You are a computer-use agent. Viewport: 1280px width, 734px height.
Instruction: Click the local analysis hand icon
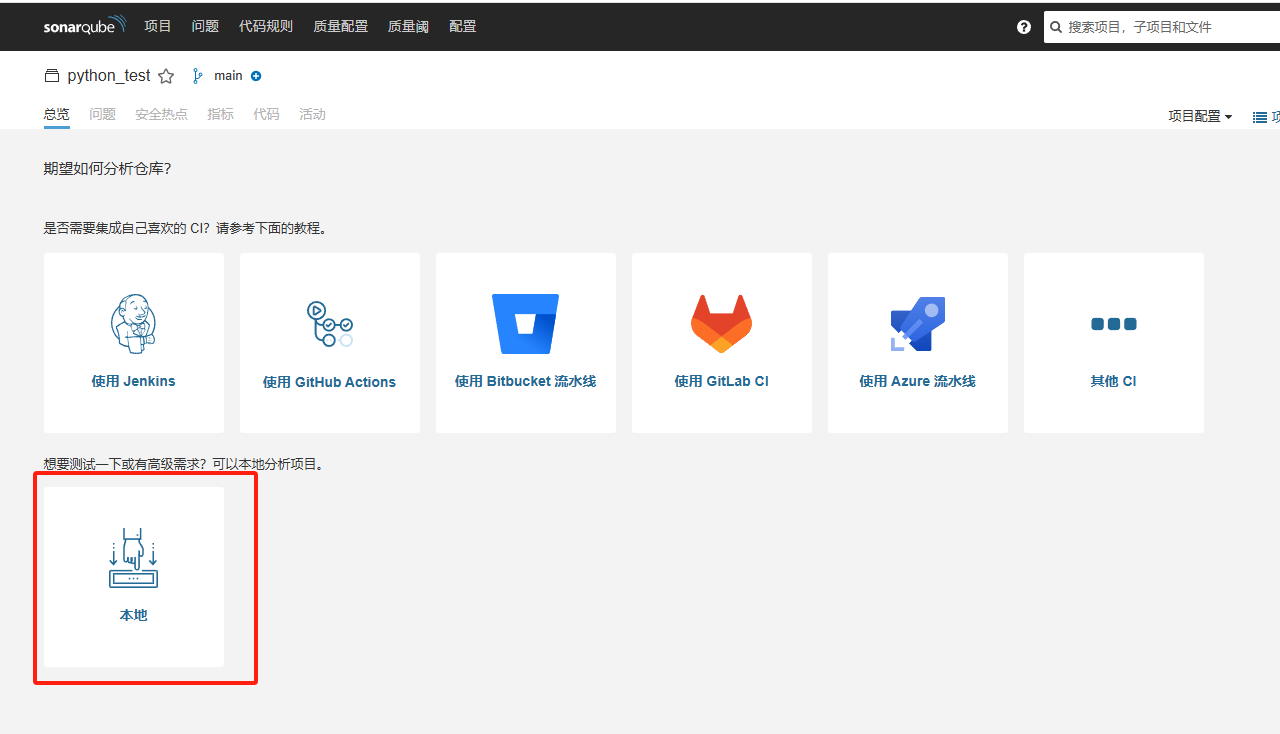tap(133, 558)
